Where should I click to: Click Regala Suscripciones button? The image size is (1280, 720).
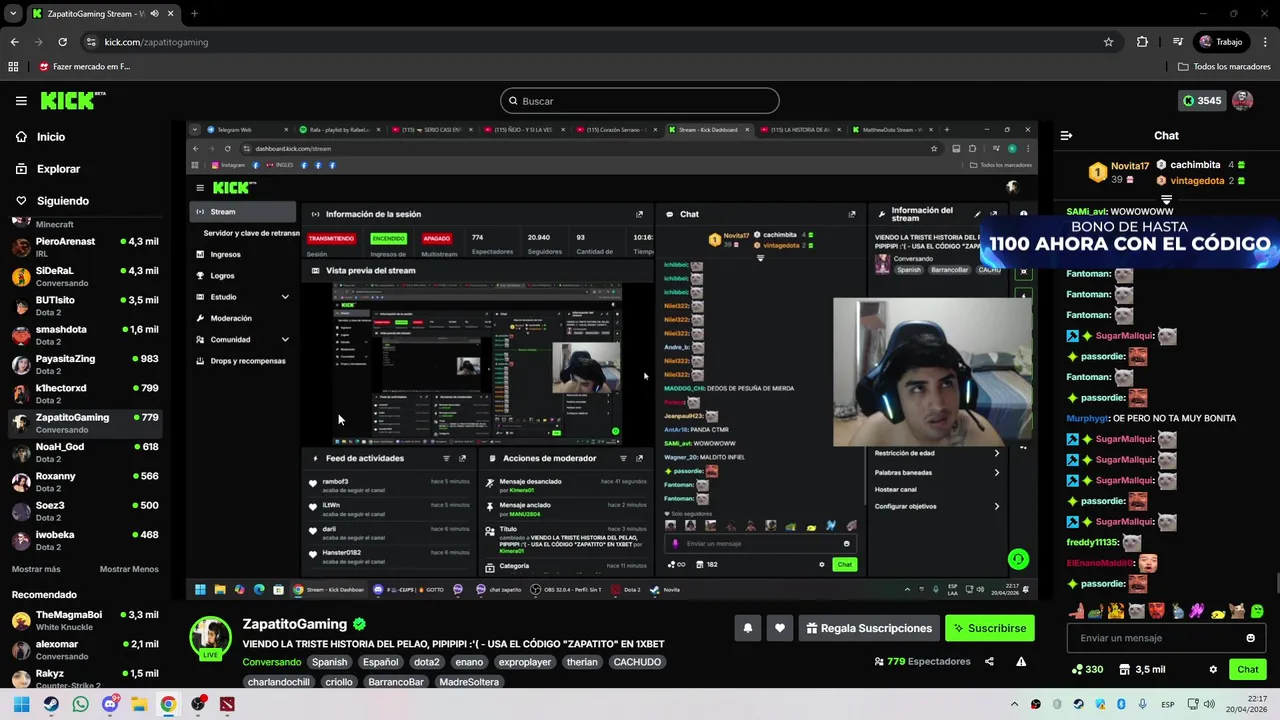click(x=869, y=628)
